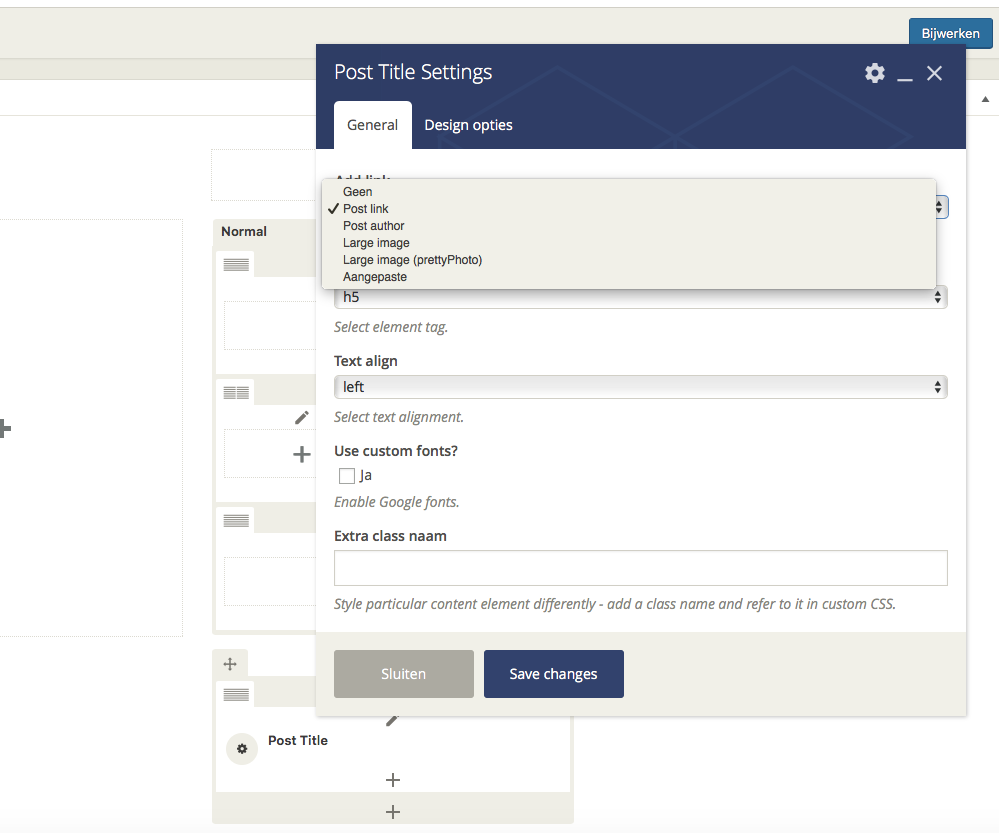999x833 pixels.
Task: Expand the Text align dropdown
Action: tap(640, 387)
